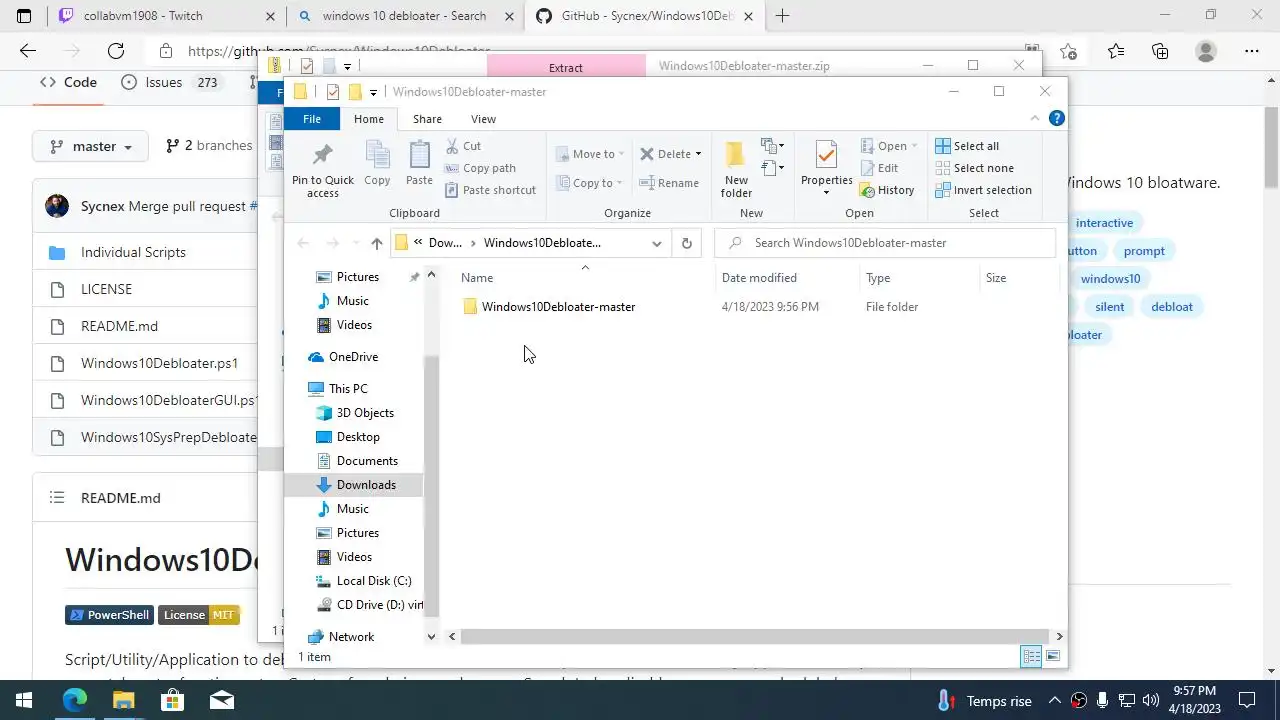
Task: Click Select all in the ribbon
Action: [x=967, y=146]
